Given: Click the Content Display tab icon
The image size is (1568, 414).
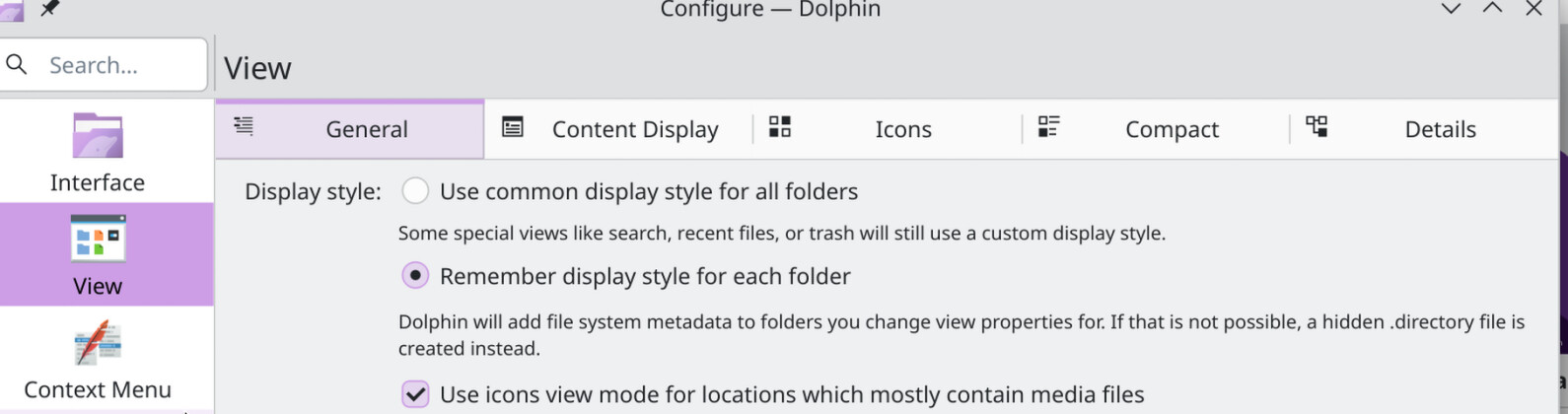Looking at the screenshot, I should click(513, 127).
